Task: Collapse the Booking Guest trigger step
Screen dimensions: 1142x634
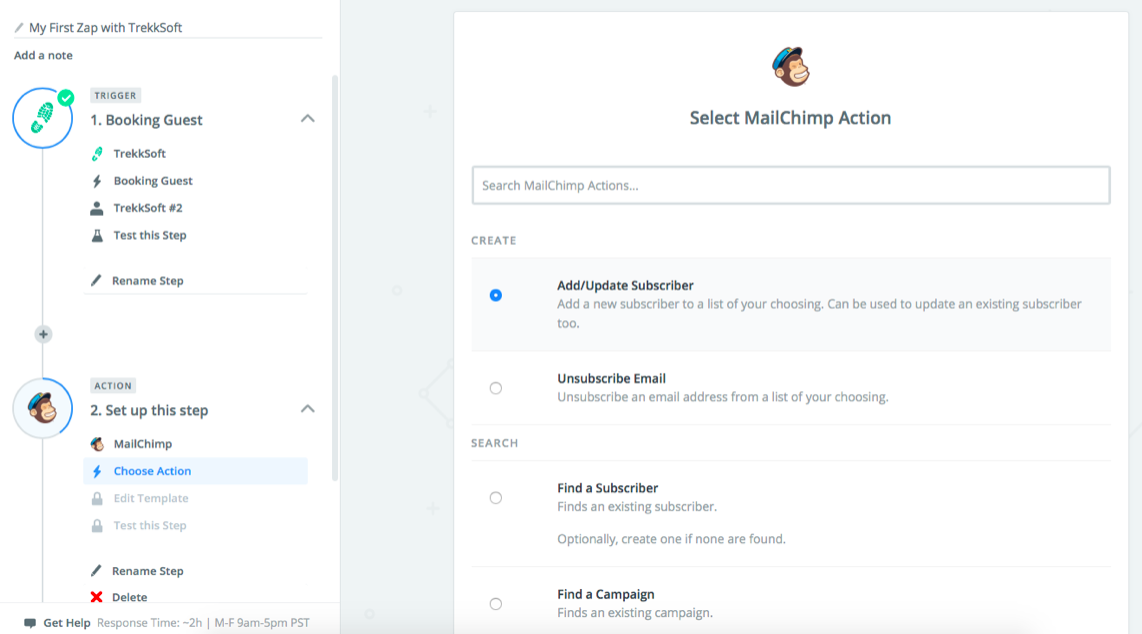Action: point(308,119)
